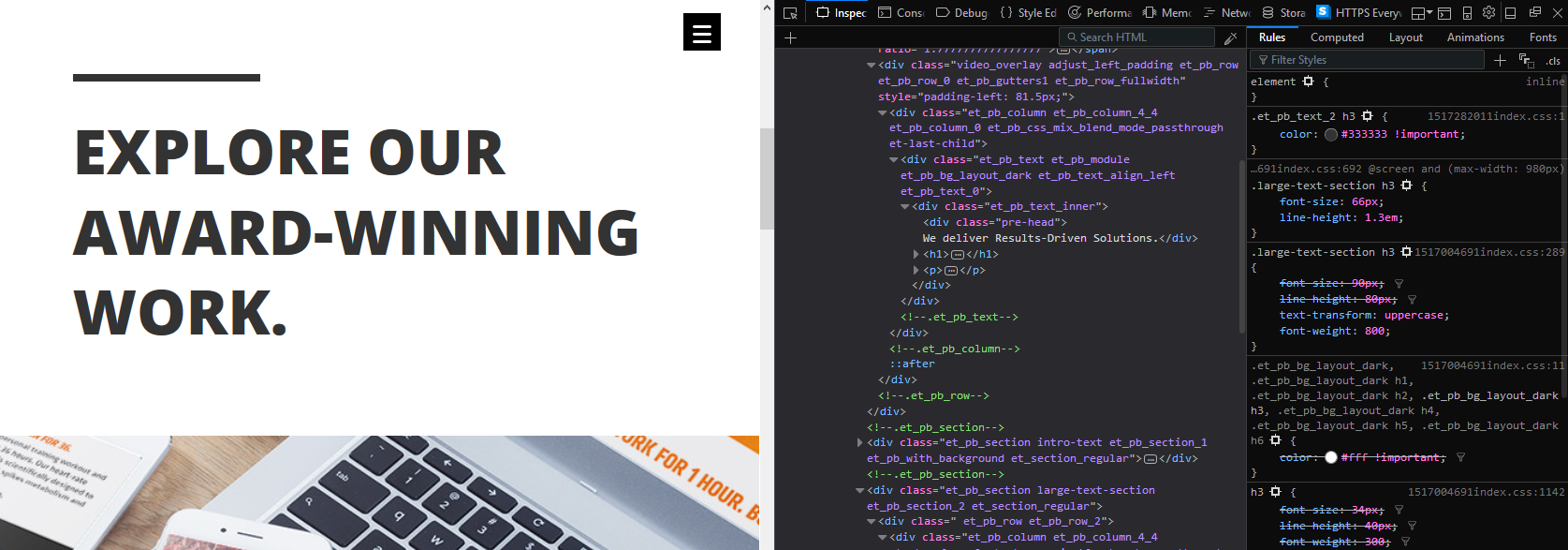Open the #fff color swatch picker
The width and height of the screenshot is (1568, 550).
pos(1331,457)
